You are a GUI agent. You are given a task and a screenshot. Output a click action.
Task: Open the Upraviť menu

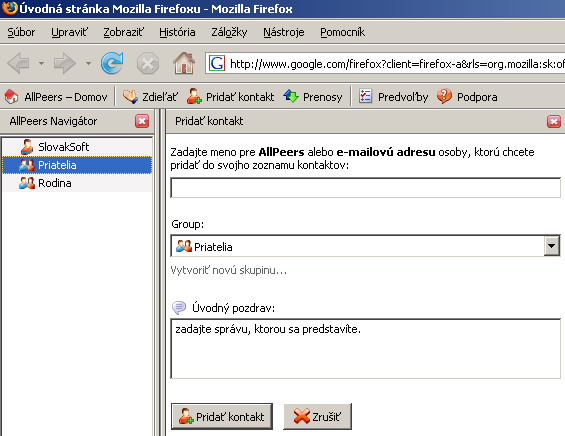click(x=69, y=32)
